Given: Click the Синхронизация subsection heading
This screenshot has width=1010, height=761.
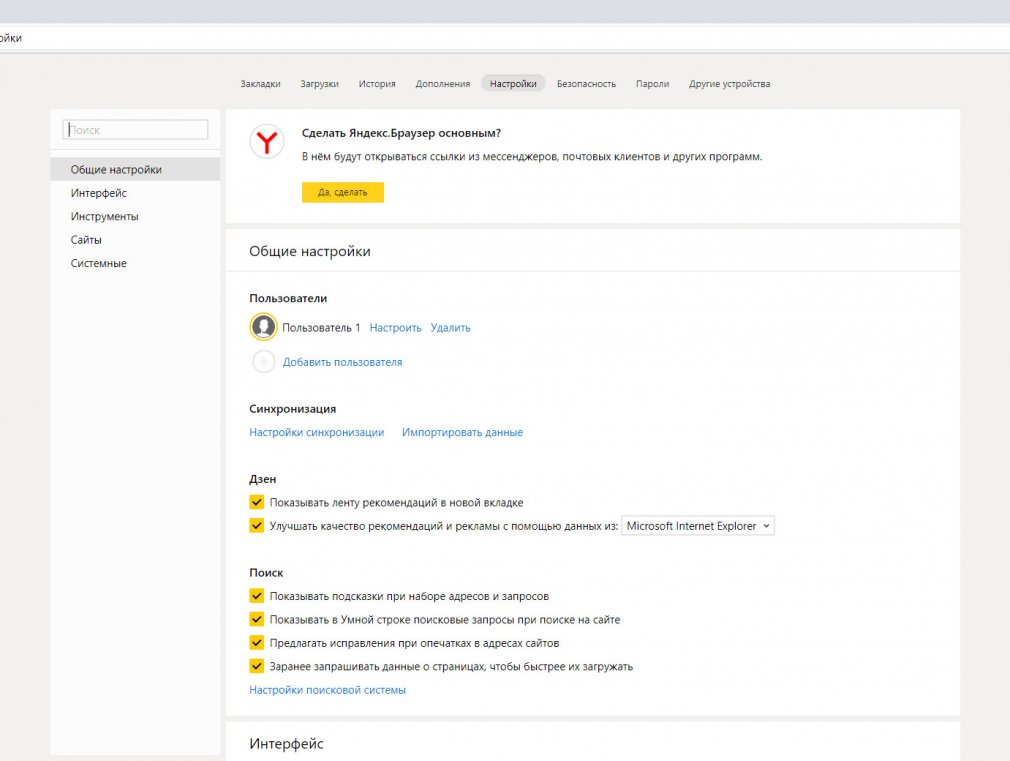Looking at the screenshot, I should pyautogui.click(x=292, y=409).
